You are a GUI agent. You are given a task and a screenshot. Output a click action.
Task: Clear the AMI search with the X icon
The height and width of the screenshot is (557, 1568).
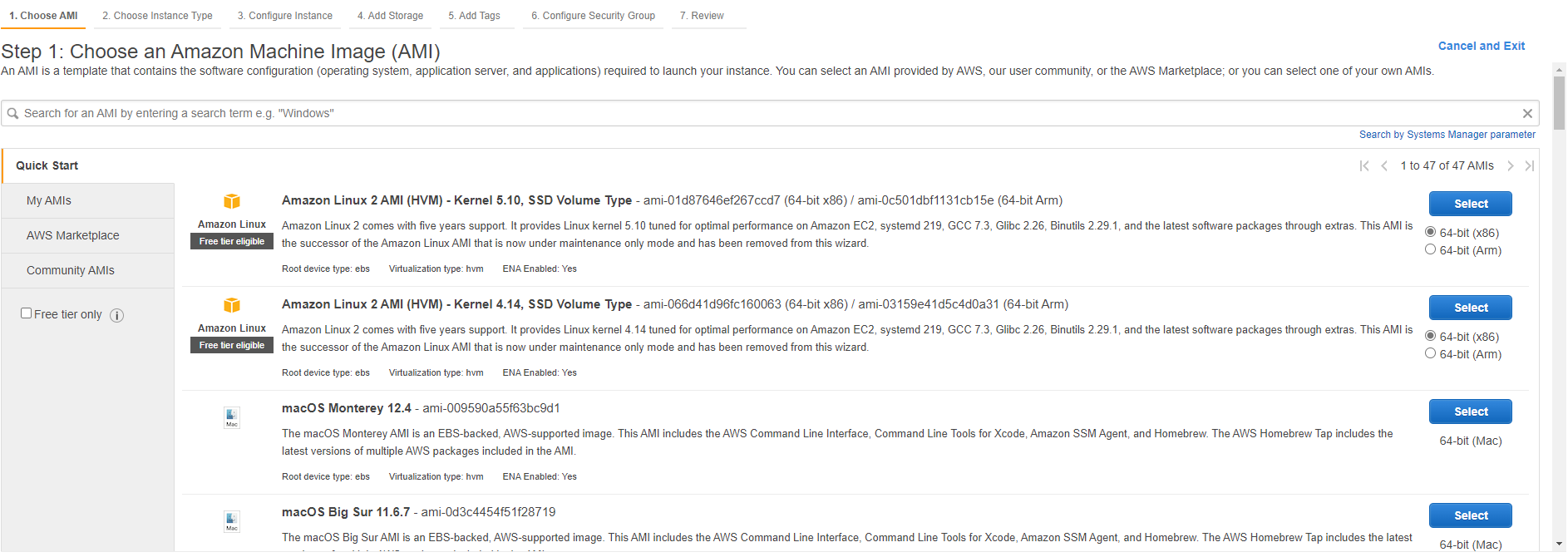coord(1527,114)
